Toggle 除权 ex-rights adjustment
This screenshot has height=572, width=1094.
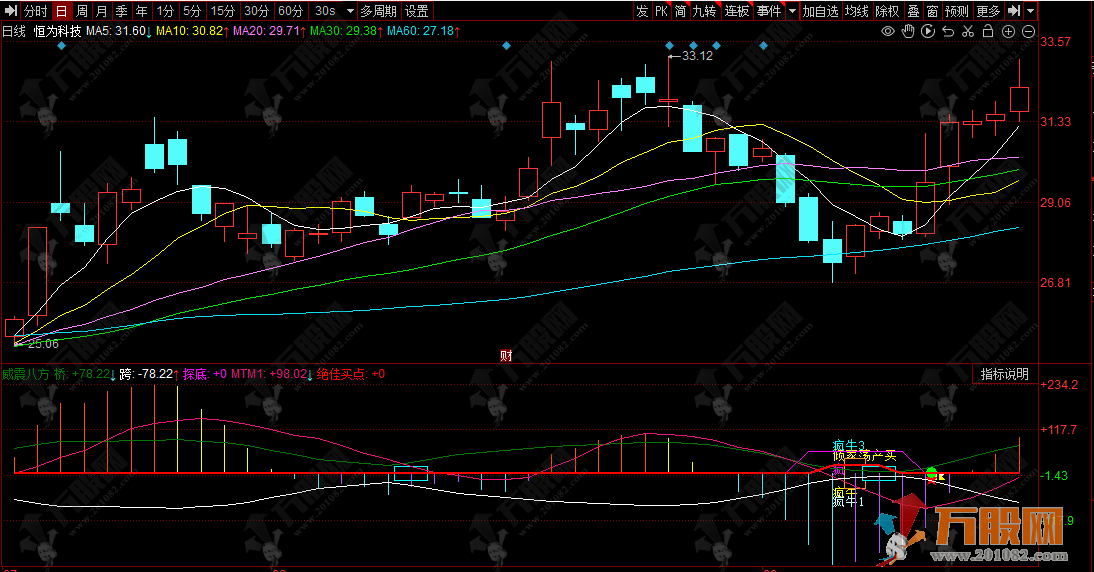887,11
